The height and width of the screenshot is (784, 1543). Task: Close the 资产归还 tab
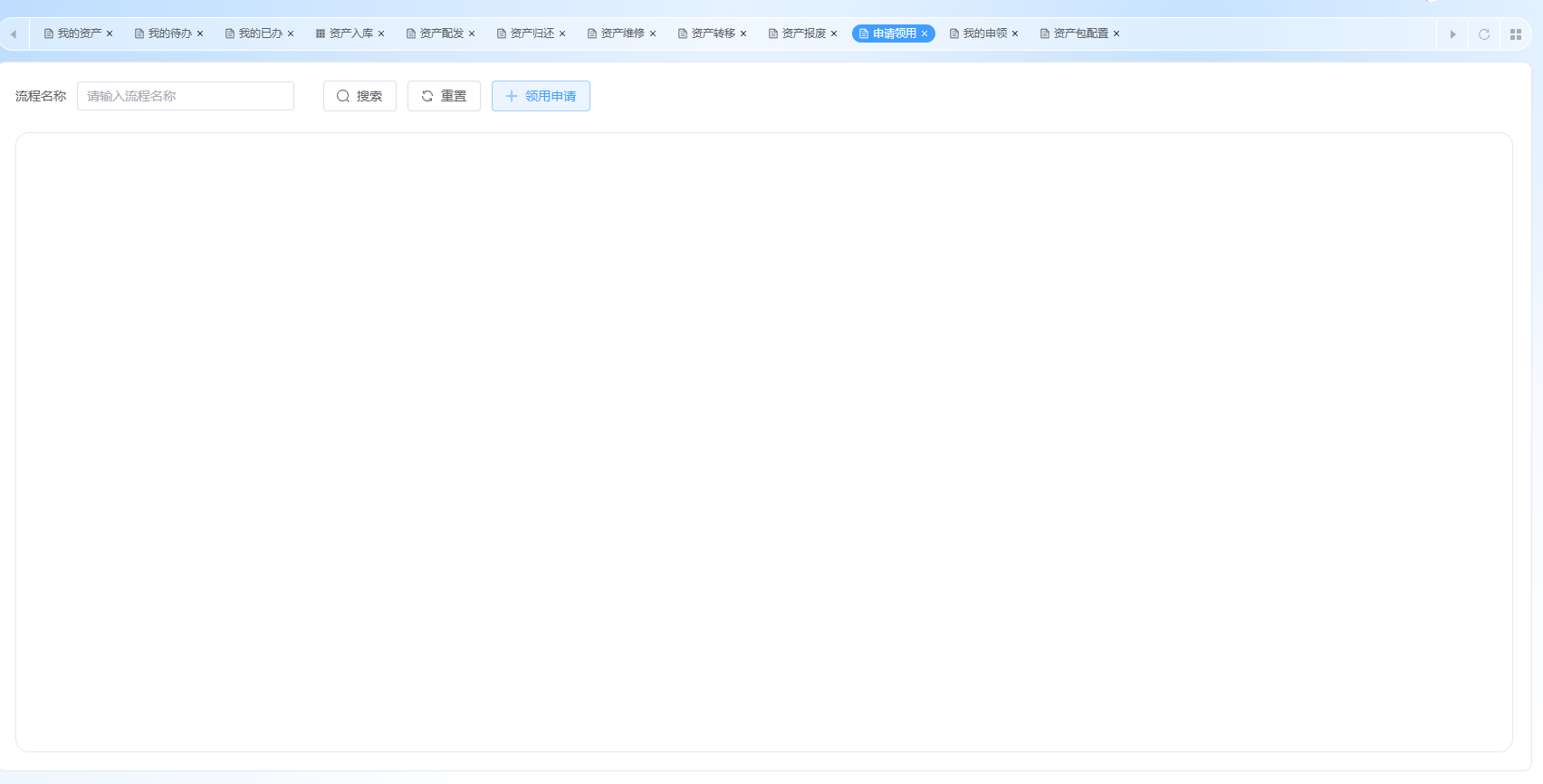(562, 33)
